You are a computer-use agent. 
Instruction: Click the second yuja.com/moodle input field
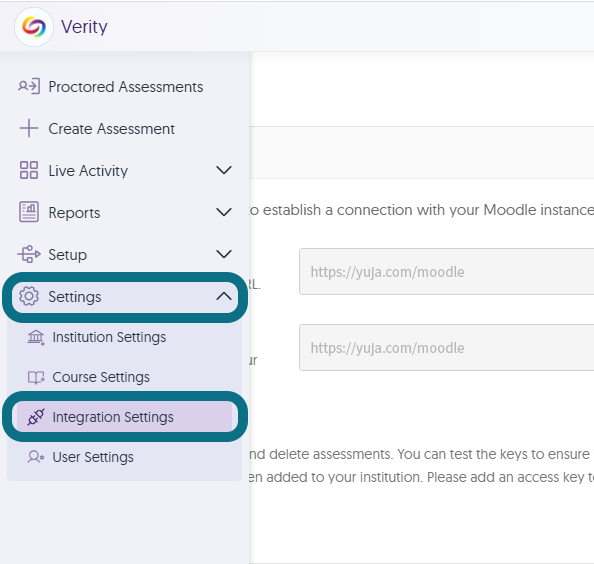pos(447,347)
